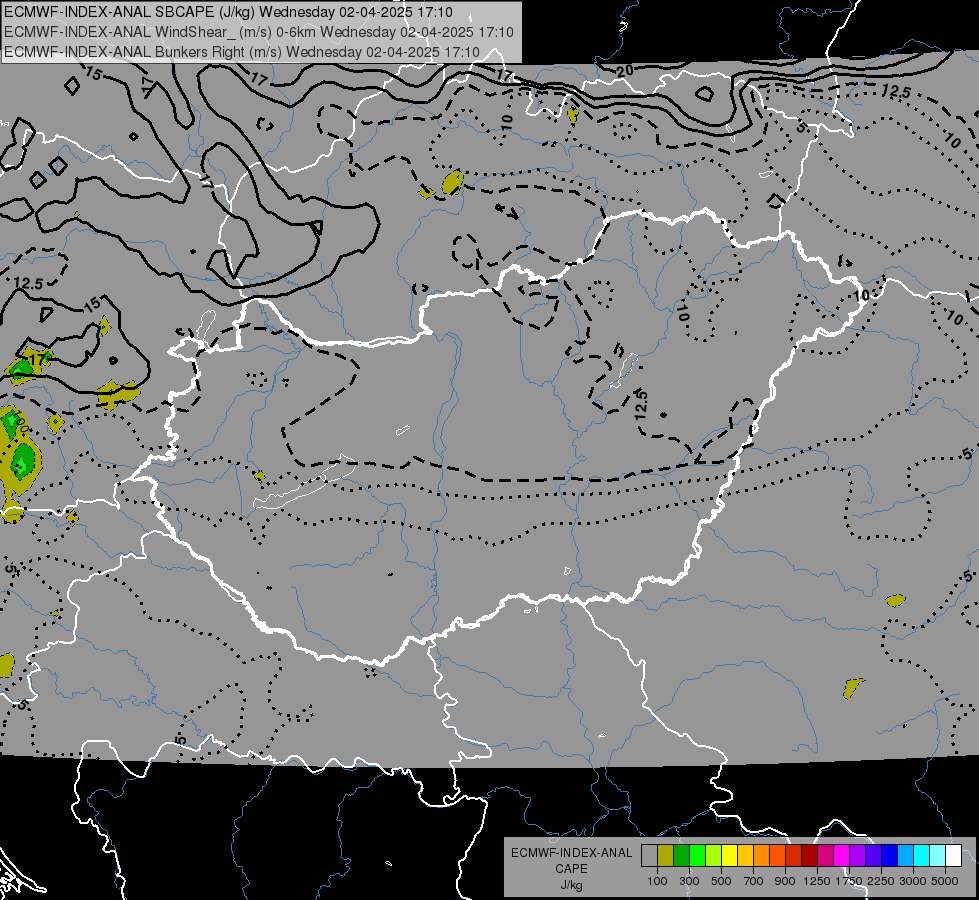Image resolution: width=979 pixels, height=900 pixels.
Task: Click the CAPE label in legend
Action: coord(571,869)
